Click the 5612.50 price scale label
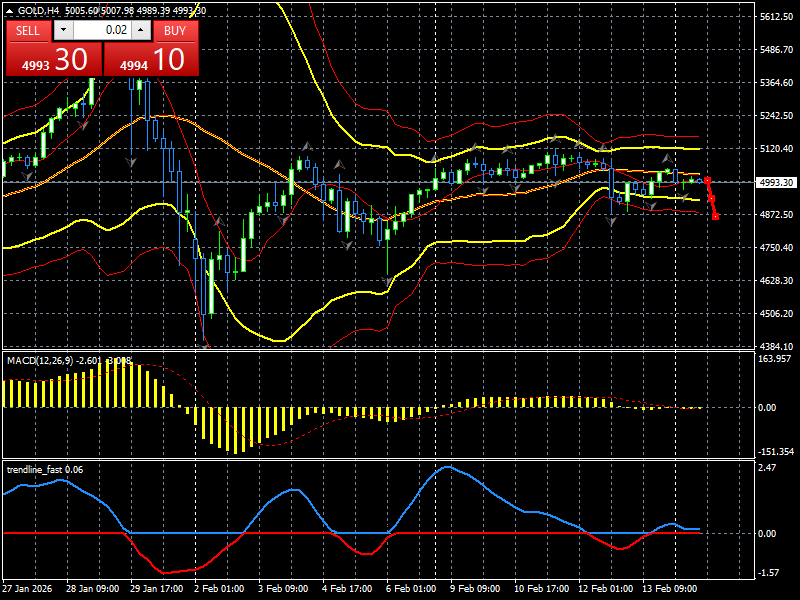800x600 pixels. coord(776,17)
